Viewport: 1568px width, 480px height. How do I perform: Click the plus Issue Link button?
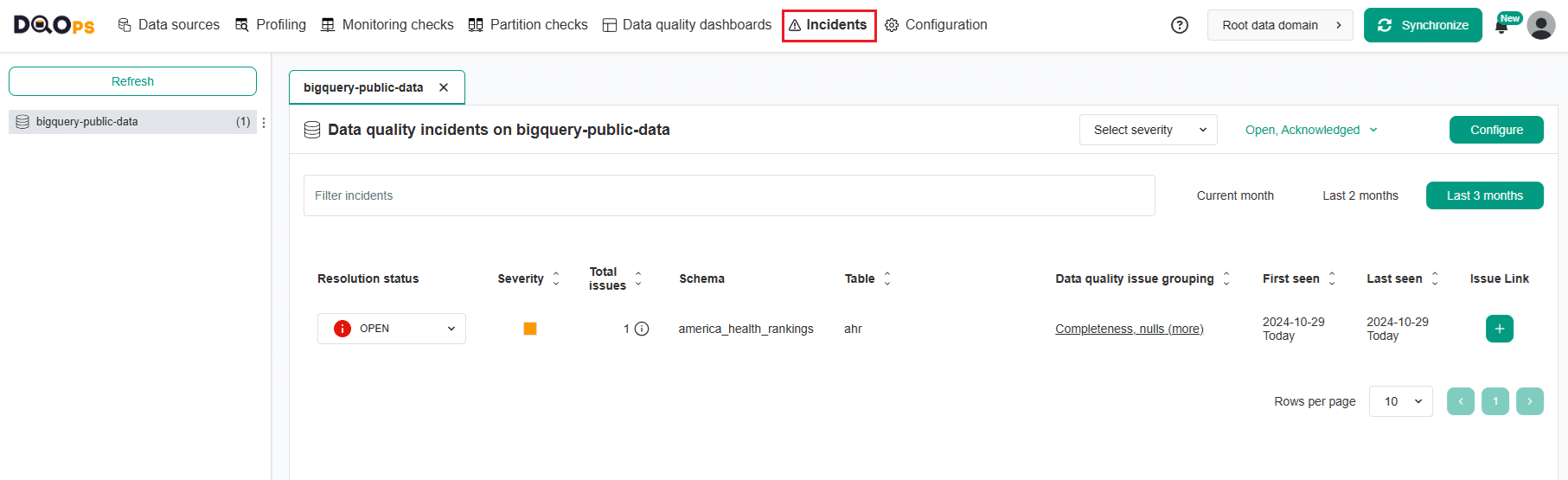[1500, 329]
